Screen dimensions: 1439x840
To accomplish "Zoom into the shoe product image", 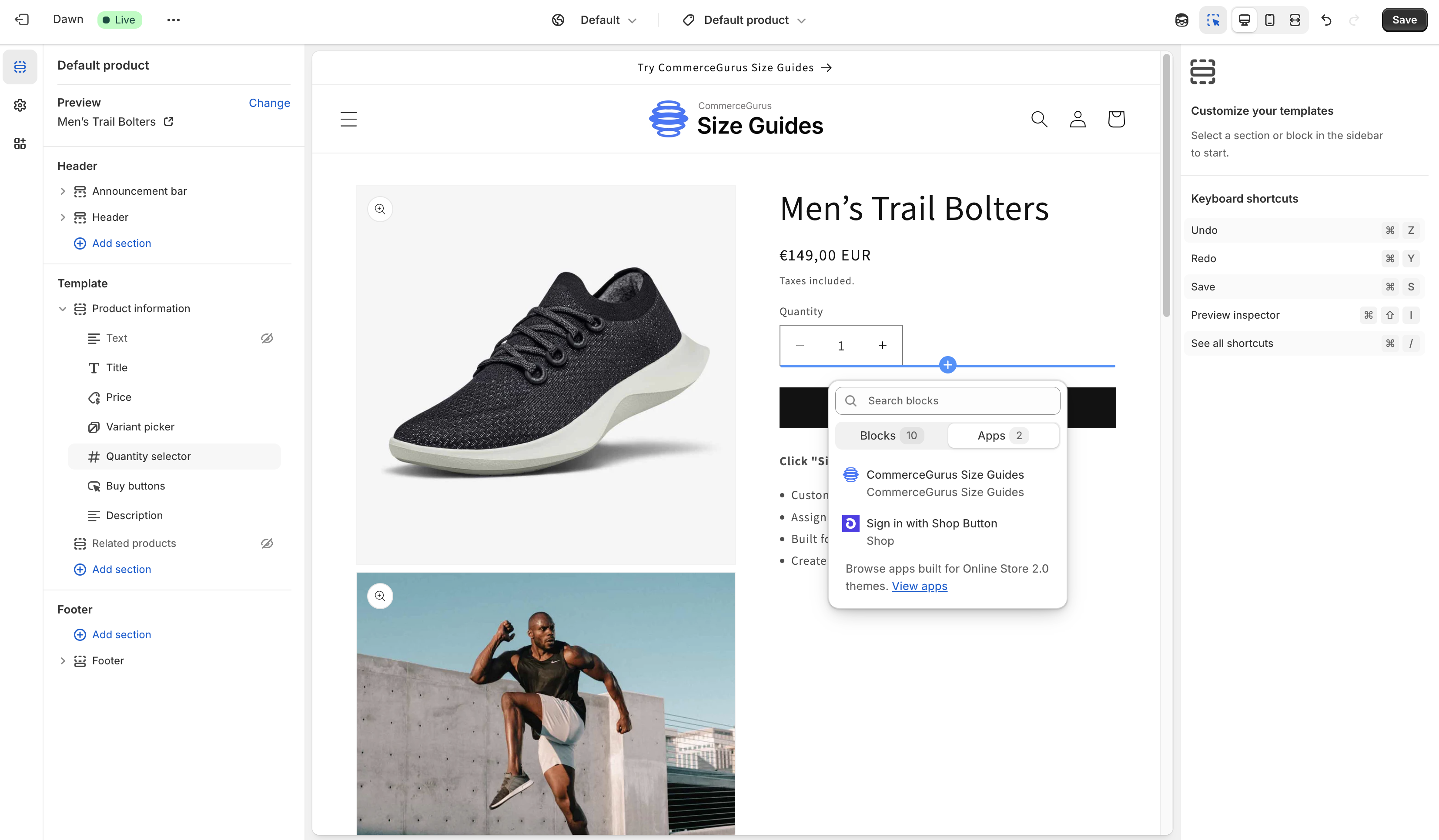I will pyautogui.click(x=380, y=209).
